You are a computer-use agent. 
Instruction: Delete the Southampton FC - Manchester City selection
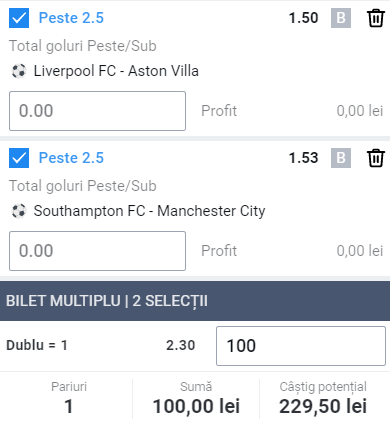pos(376,158)
